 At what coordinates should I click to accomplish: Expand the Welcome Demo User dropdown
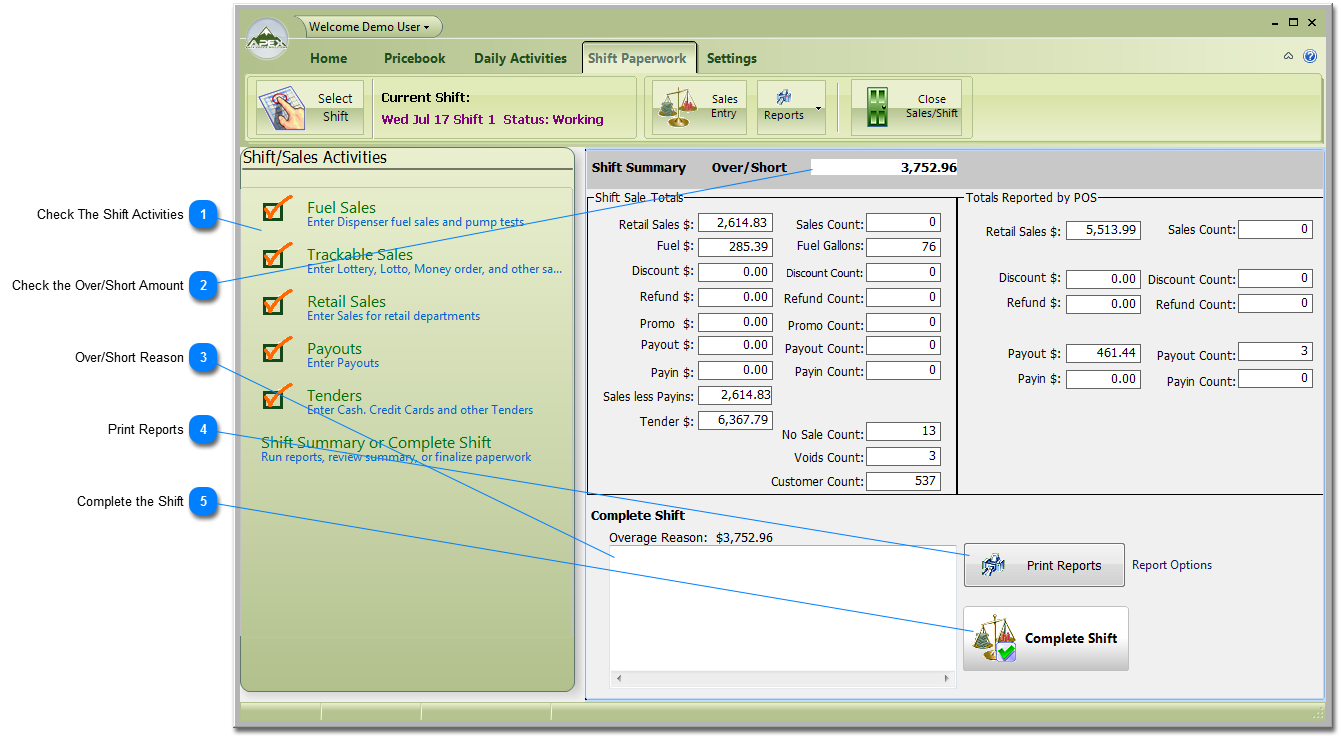pos(369,27)
